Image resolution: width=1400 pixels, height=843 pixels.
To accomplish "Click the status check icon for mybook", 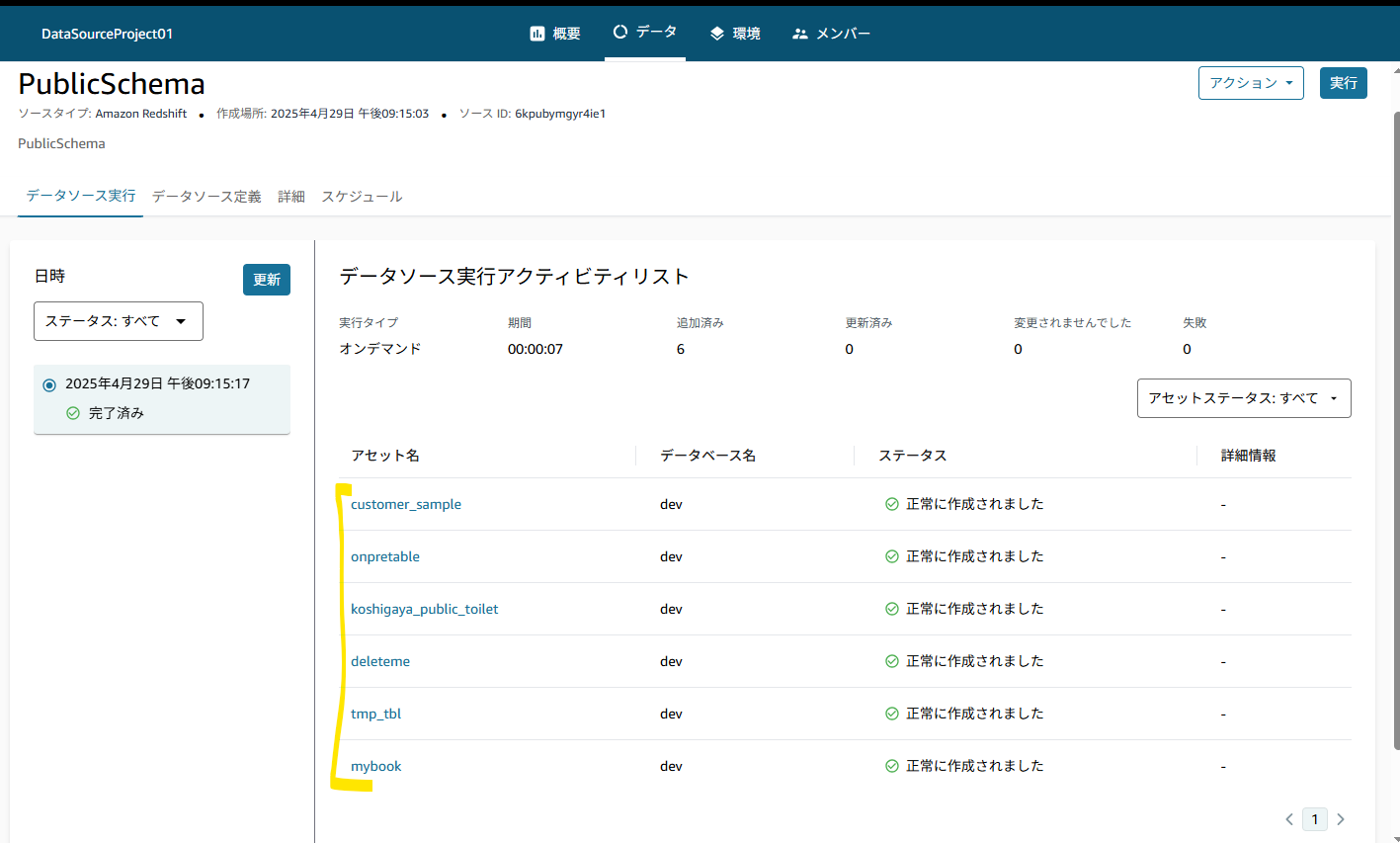I will coord(892,766).
